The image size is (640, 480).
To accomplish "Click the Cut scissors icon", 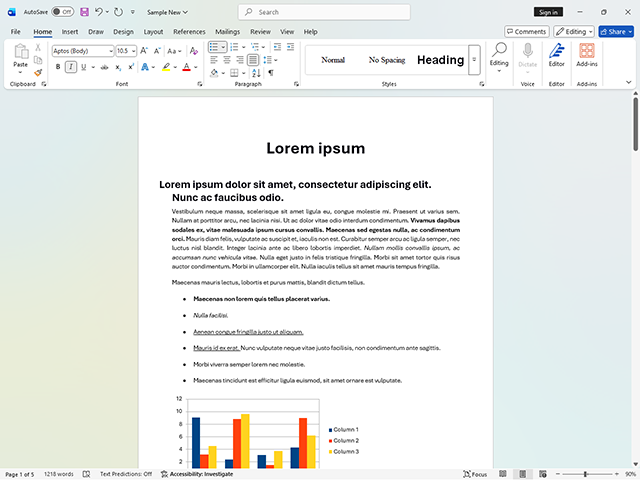I will pyautogui.click(x=38, y=47).
